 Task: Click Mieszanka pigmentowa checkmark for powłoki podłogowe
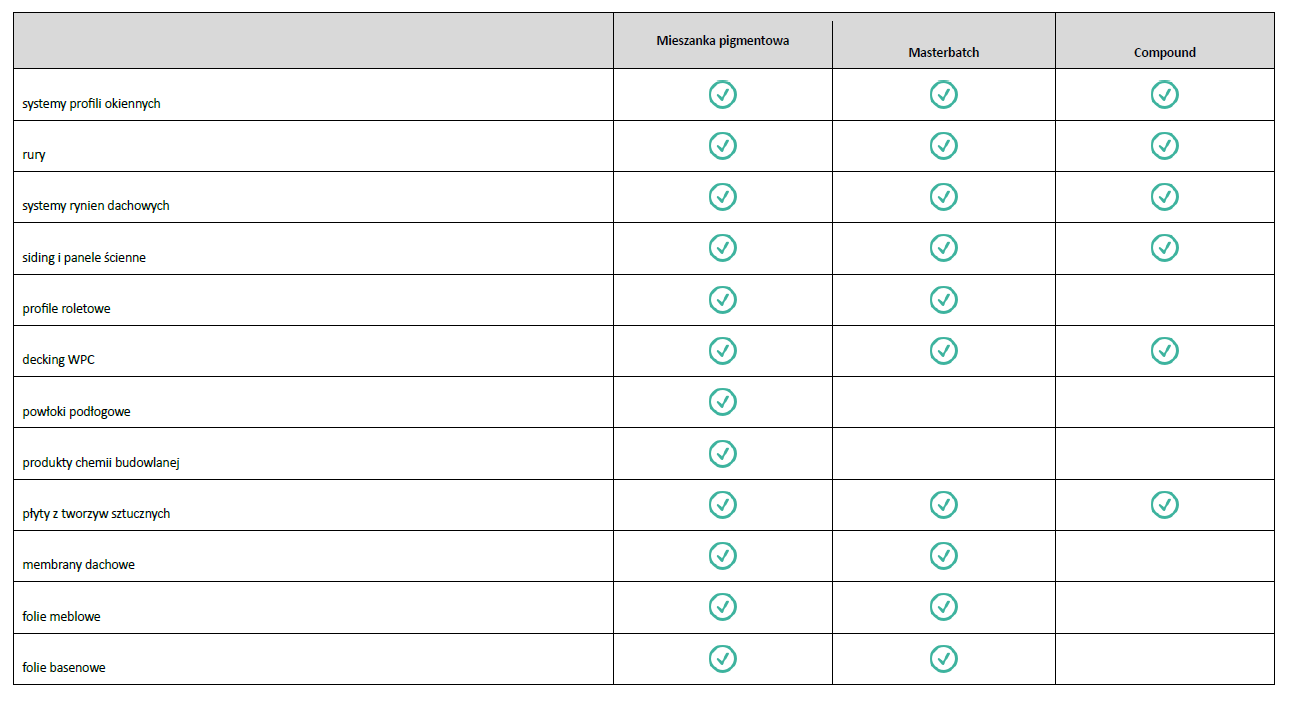point(723,402)
